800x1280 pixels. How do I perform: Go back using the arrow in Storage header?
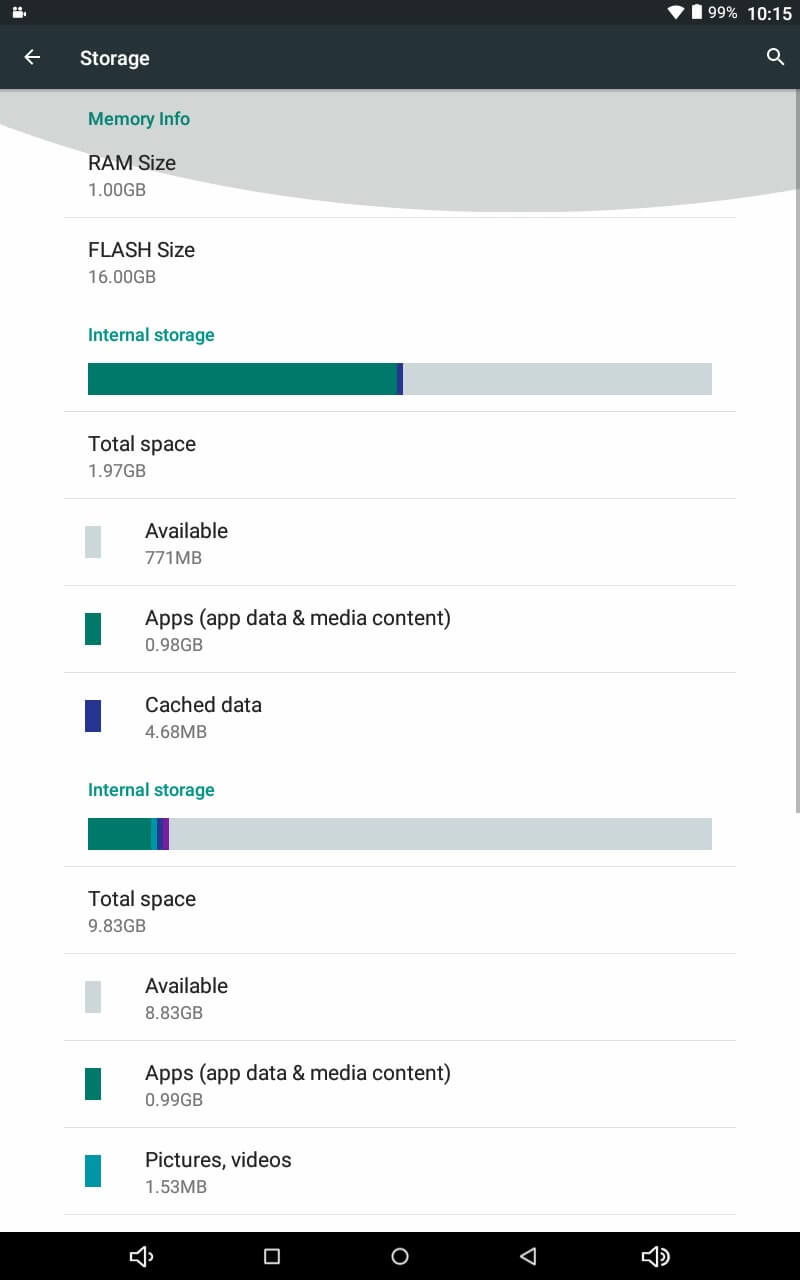(32, 57)
